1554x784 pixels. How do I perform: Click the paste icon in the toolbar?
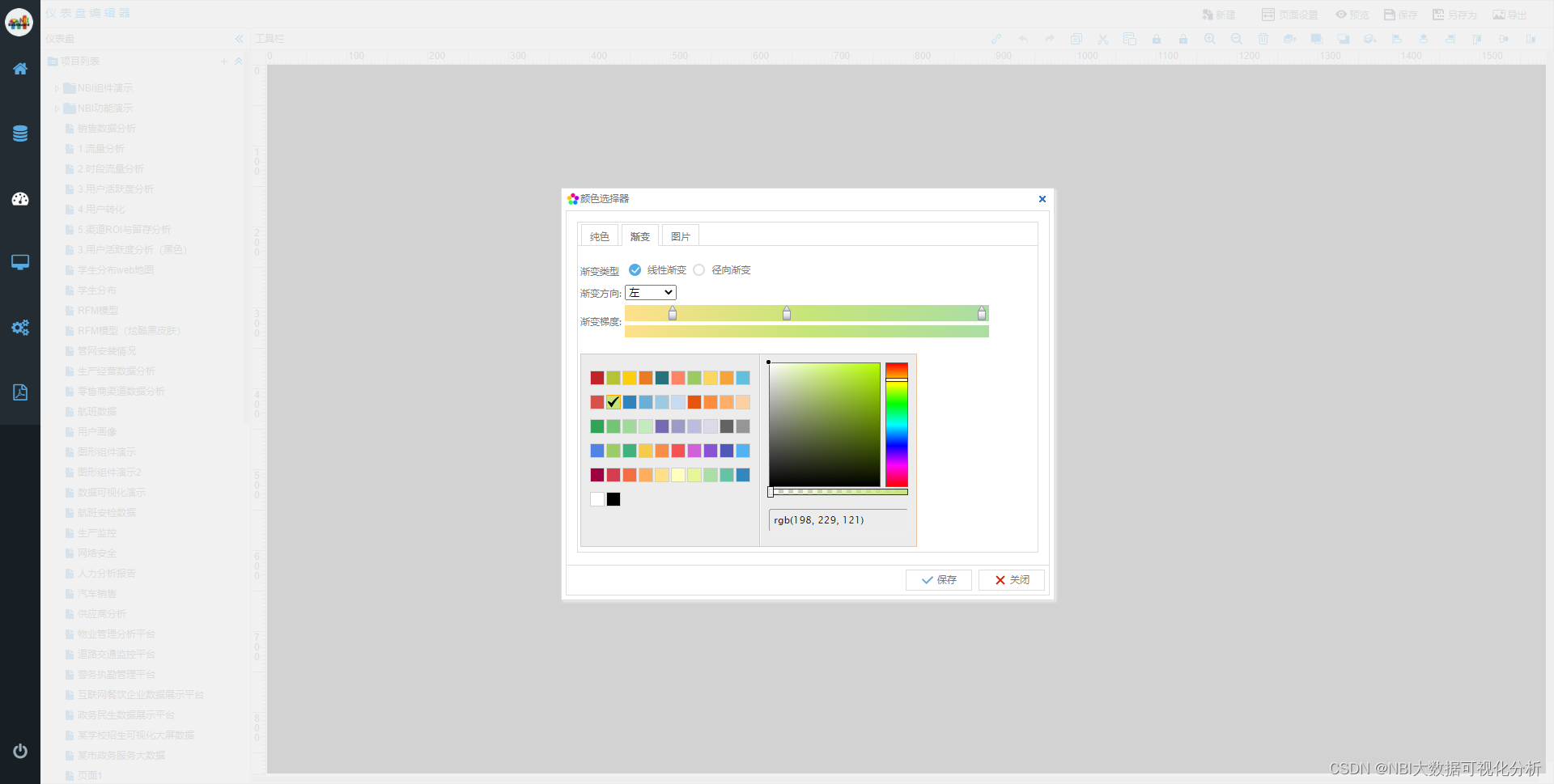click(1130, 39)
